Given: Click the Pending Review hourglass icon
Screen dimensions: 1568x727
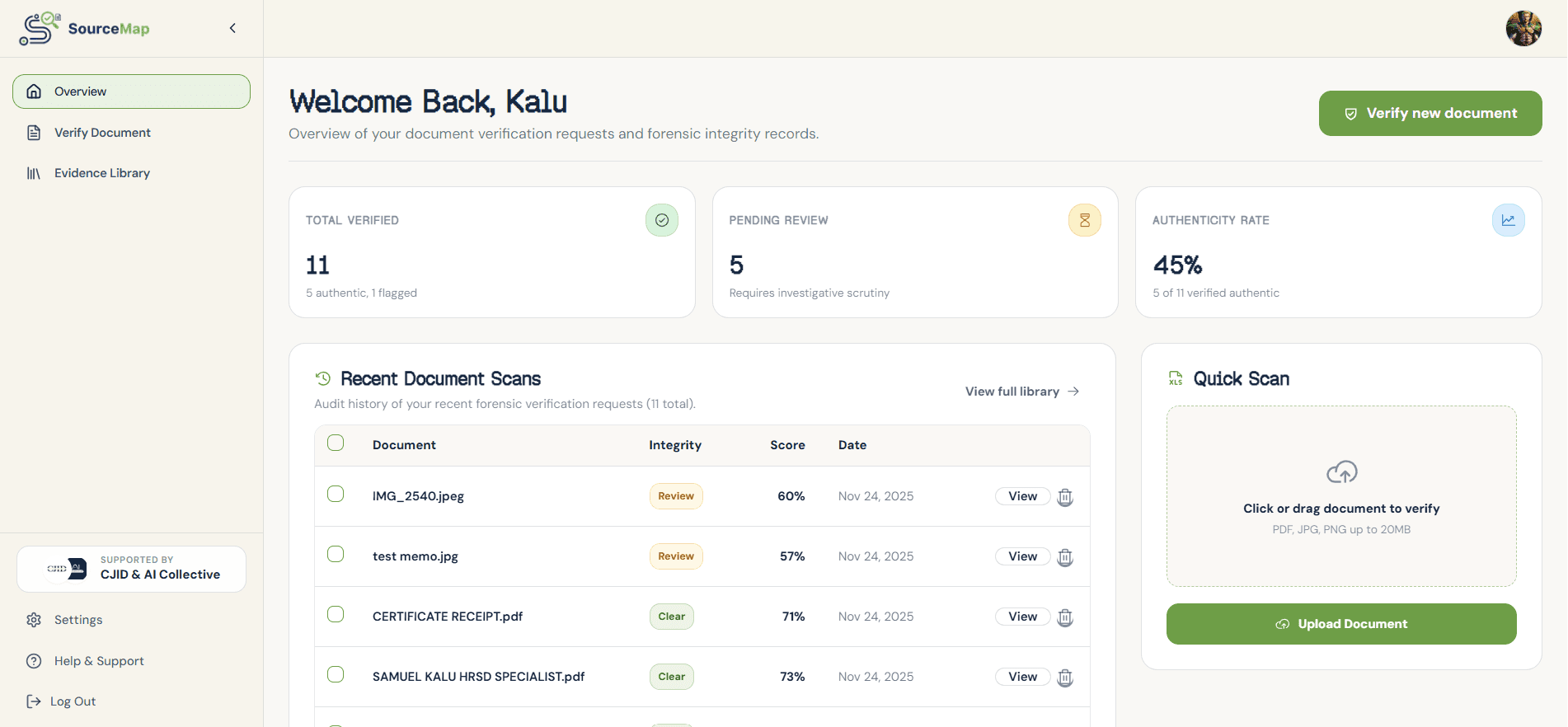Looking at the screenshot, I should pyautogui.click(x=1085, y=220).
